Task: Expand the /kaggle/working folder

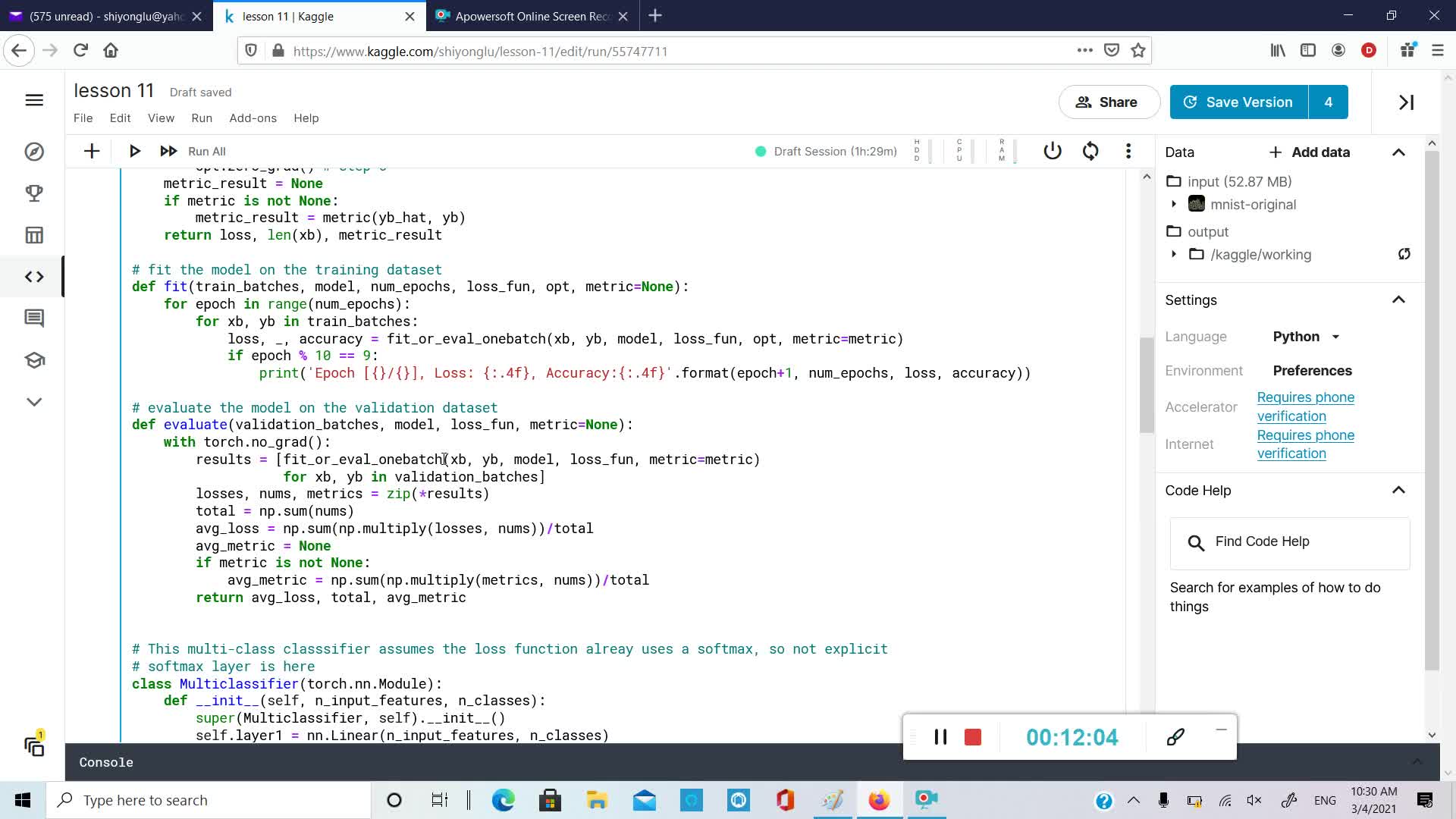Action: click(1174, 255)
